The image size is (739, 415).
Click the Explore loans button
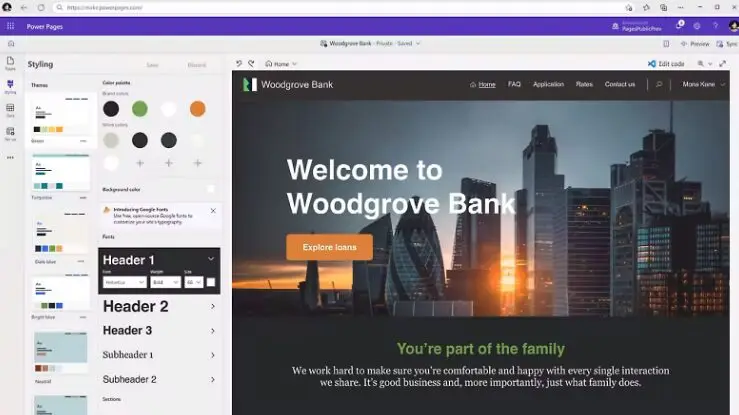329,247
